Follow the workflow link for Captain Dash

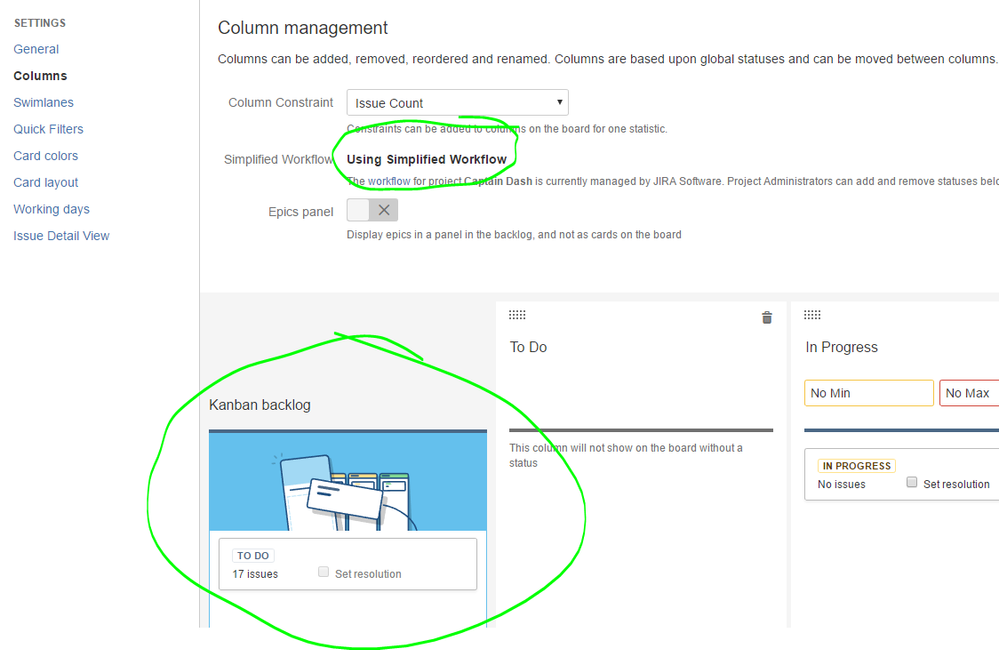[x=389, y=182]
